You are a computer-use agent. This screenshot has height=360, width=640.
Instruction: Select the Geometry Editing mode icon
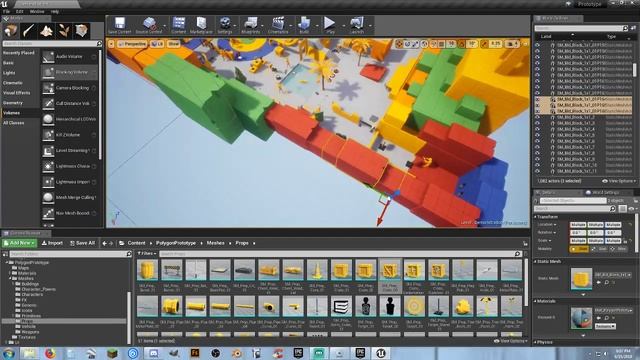[81, 31]
